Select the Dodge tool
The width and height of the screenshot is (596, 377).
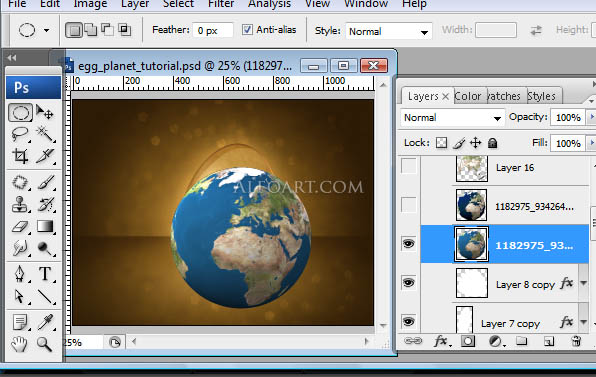tap(45, 248)
